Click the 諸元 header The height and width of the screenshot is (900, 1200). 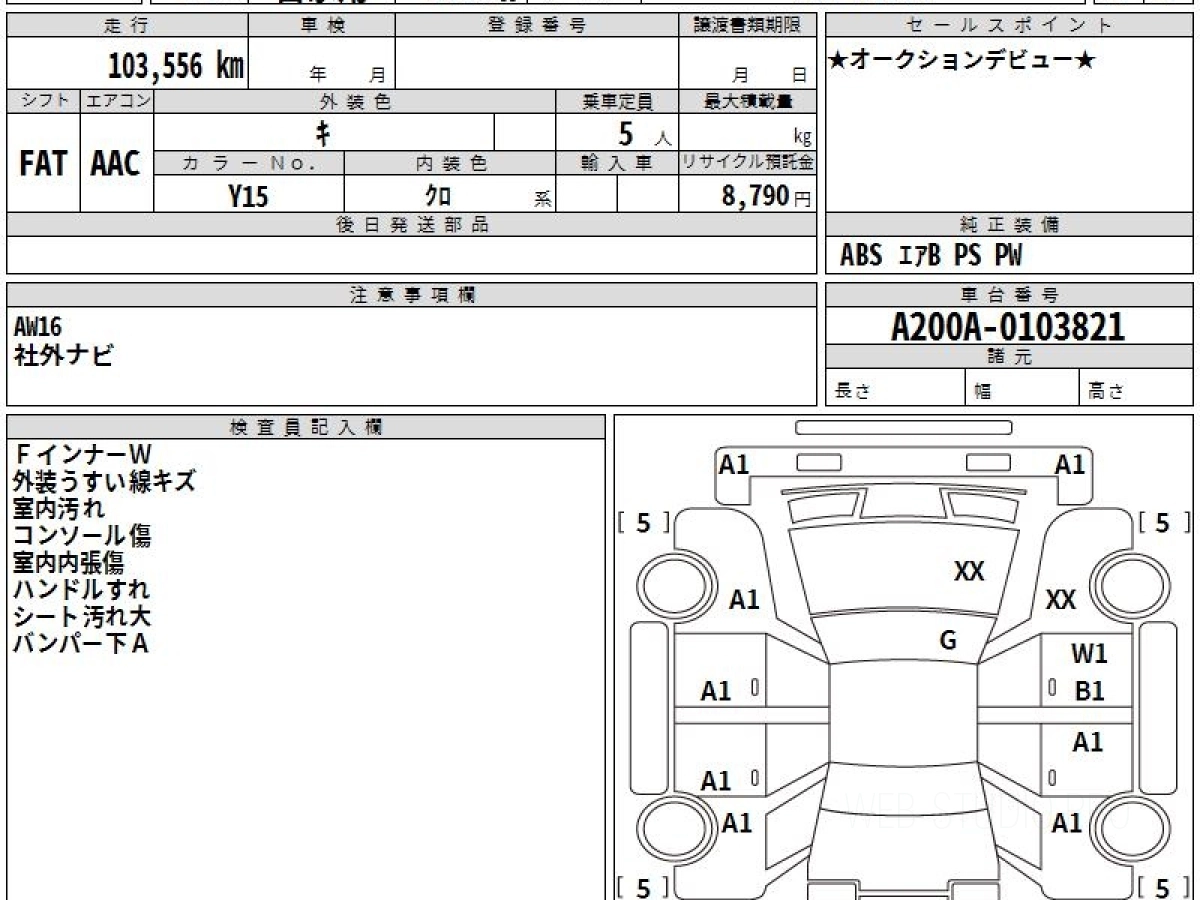pos(1009,357)
